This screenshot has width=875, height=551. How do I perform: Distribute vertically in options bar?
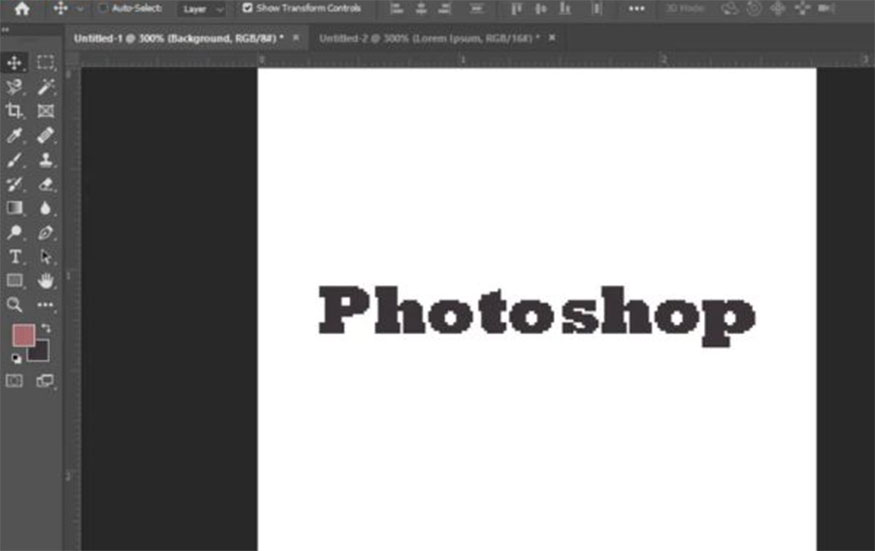[597, 8]
